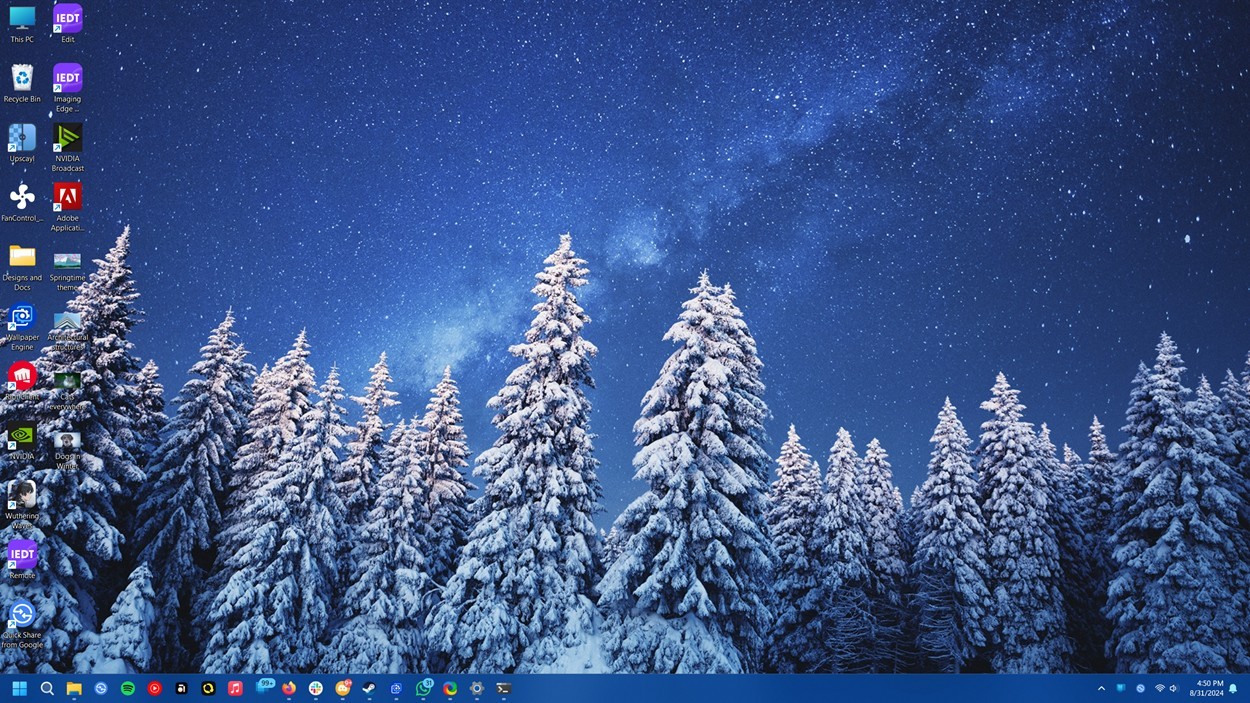Select the Recycle Bin icon
1250x703 pixels.
tap(22, 84)
